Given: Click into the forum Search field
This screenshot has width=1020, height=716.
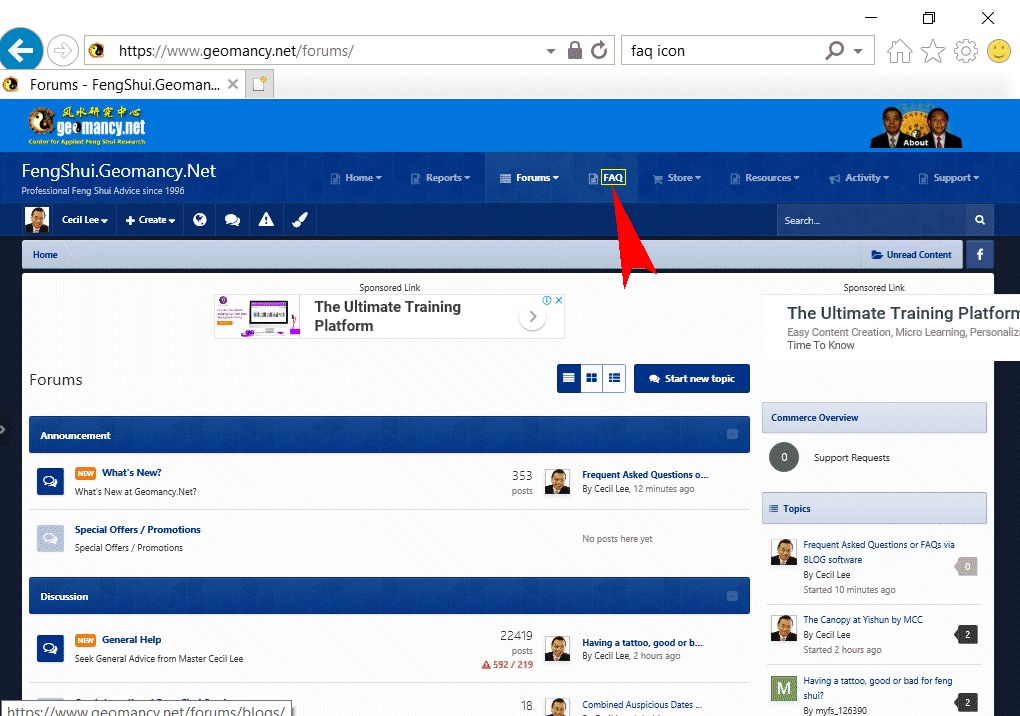Looking at the screenshot, I should (870, 220).
